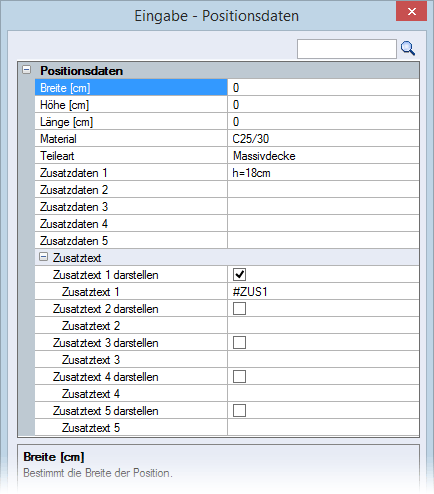This screenshot has height=494, width=434.
Task: Edit the Höhe [cm] value
Action: [323, 105]
